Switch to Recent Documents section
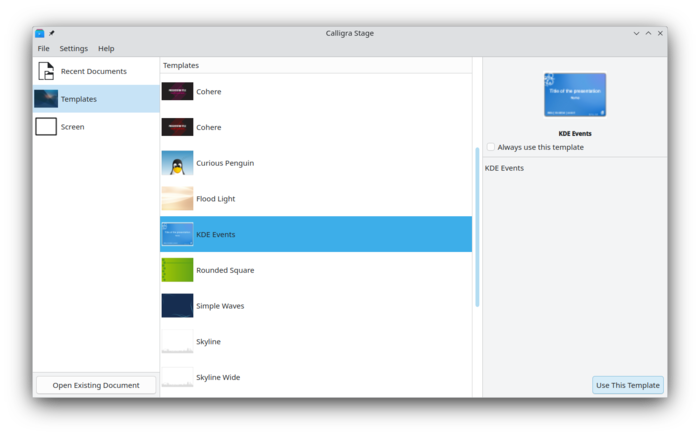The height and width of the screenshot is (436, 700). click(96, 71)
